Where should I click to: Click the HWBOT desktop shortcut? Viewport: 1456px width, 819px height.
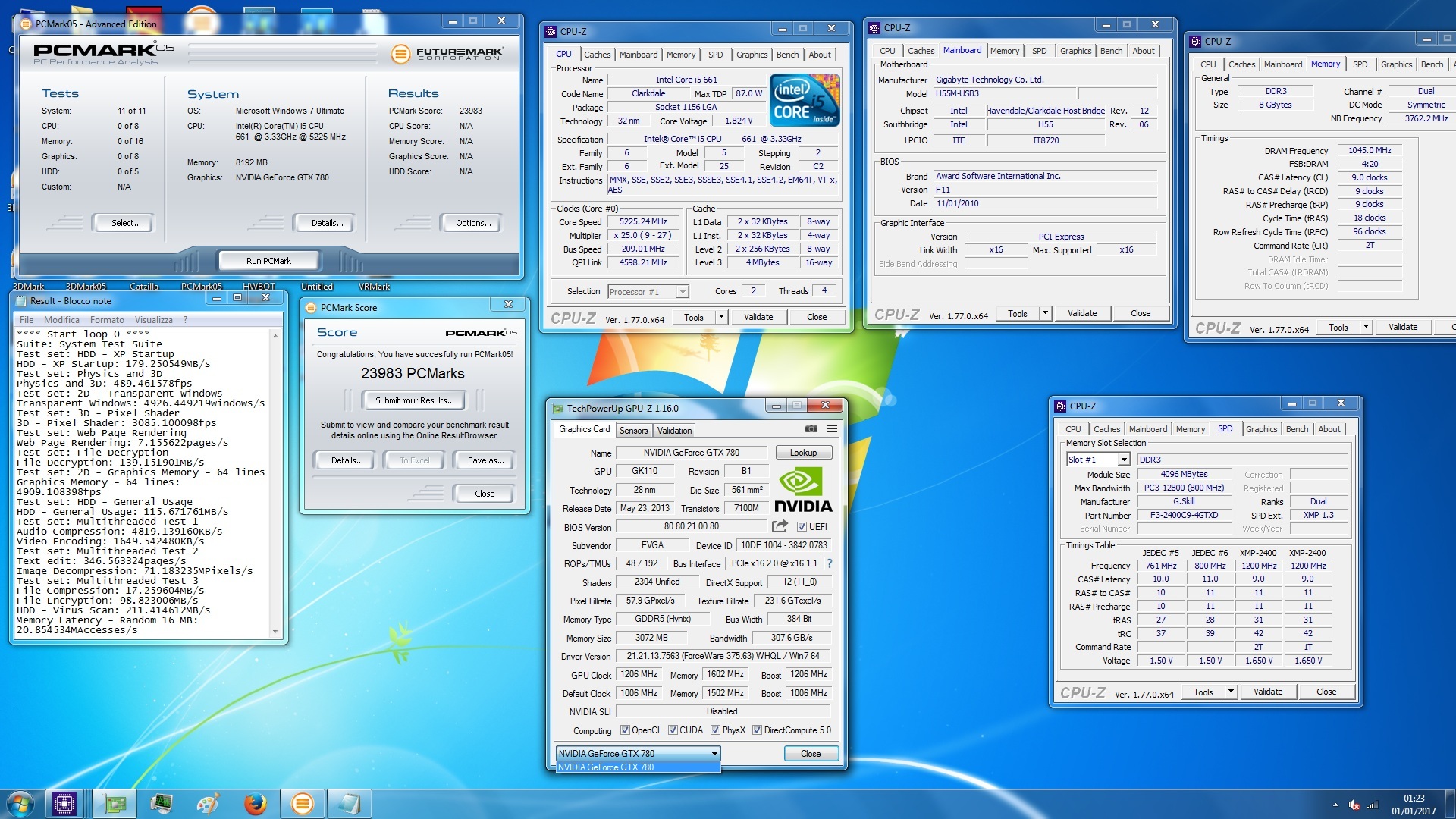[259, 286]
